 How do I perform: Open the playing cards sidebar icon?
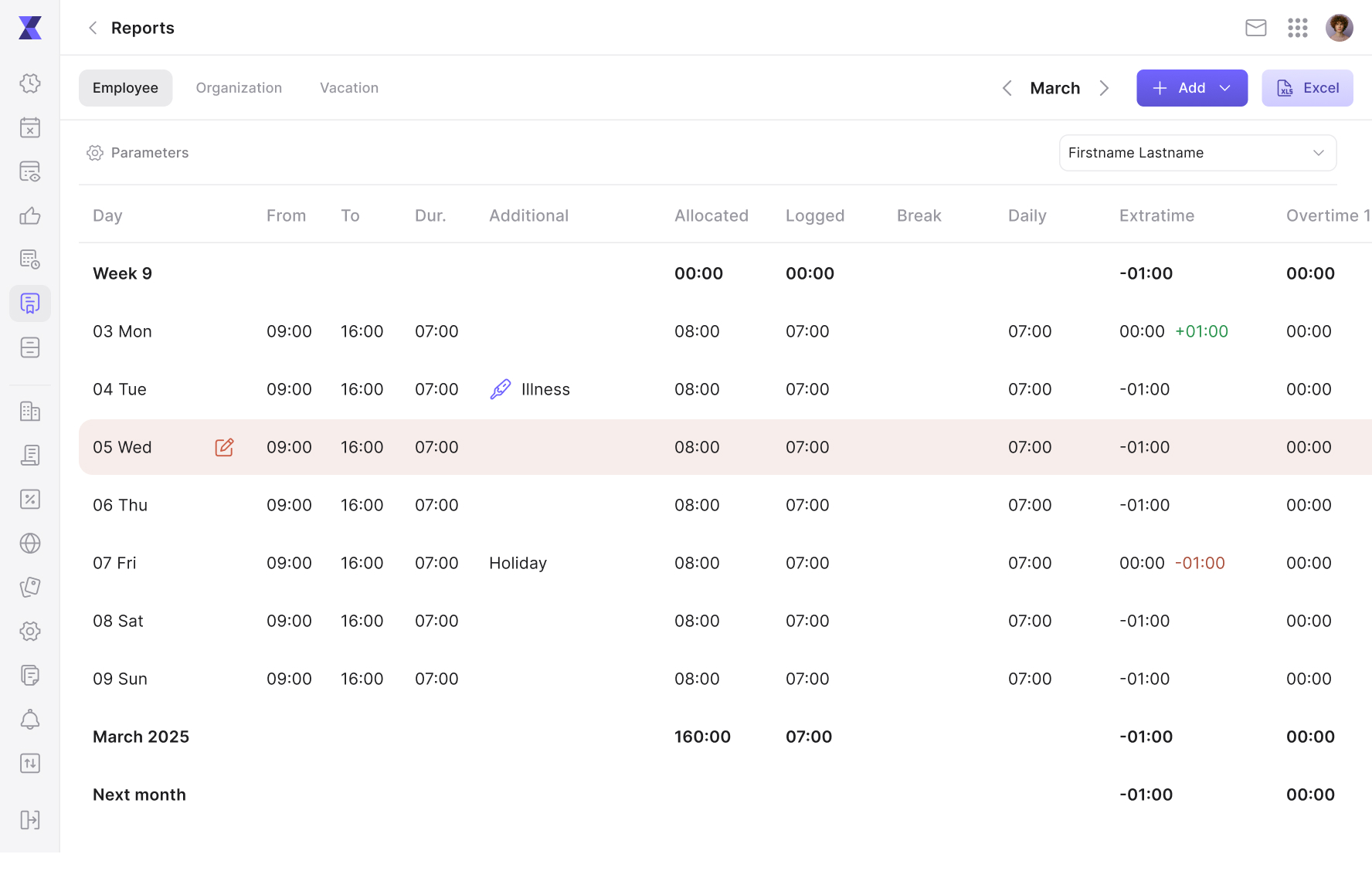coord(30,587)
